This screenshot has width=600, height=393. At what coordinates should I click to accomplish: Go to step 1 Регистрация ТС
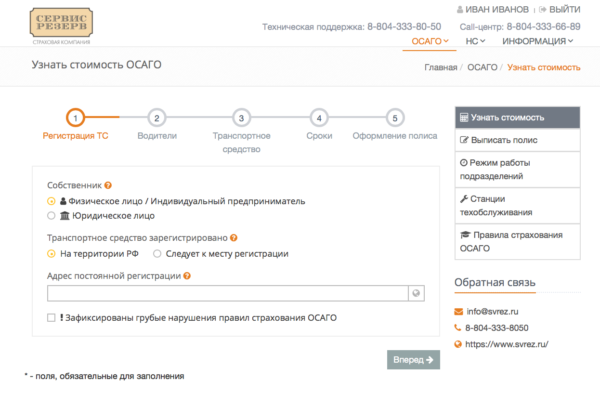[75, 118]
